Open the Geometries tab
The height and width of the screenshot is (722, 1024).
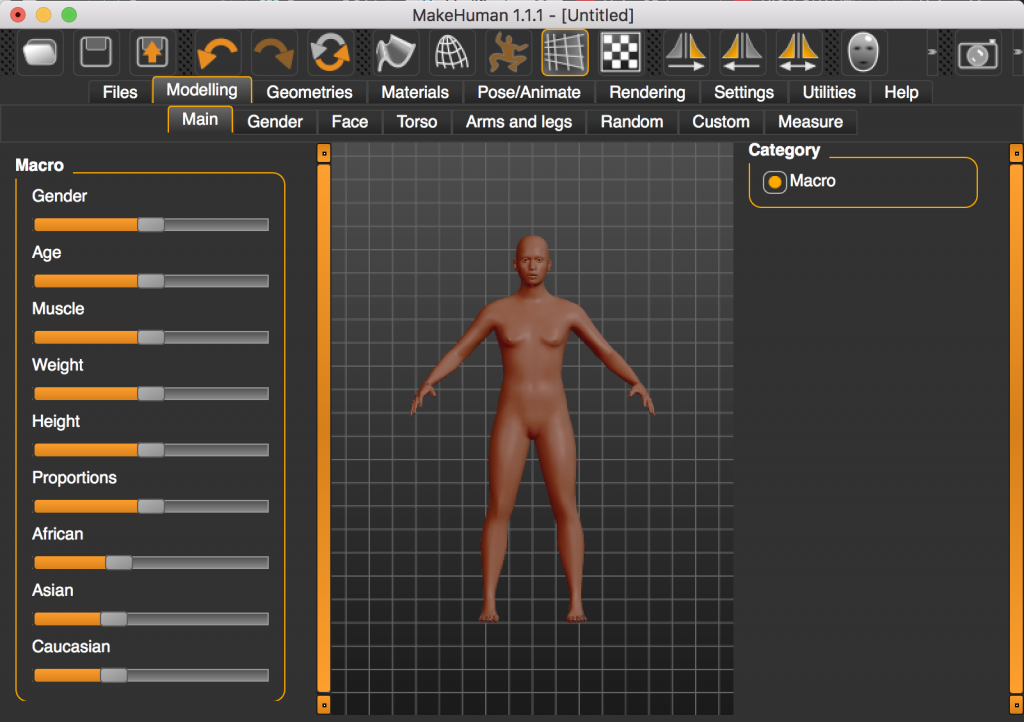pos(309,92)
